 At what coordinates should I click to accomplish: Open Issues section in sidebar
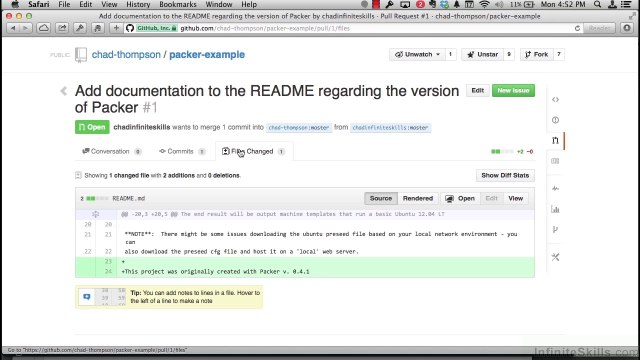click(555, 120)
